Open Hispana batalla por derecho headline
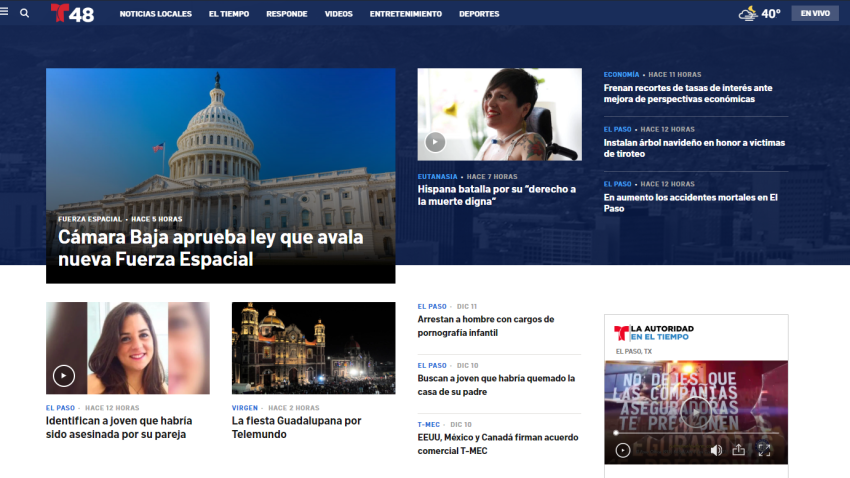The width and height of the screenshot is (850, 478). click(497, 195)
